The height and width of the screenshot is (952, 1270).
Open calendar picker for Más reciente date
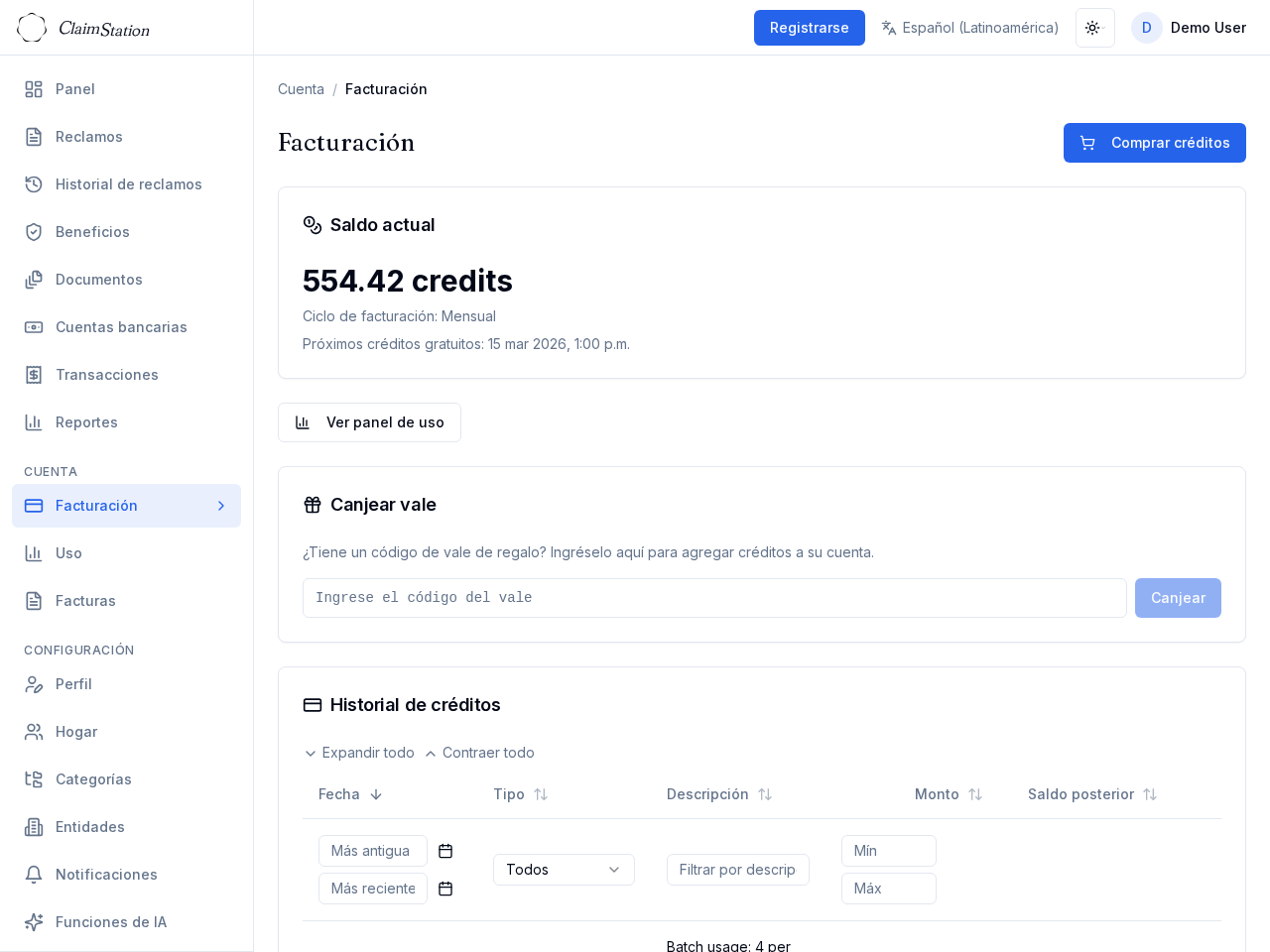tap(445, 889)
